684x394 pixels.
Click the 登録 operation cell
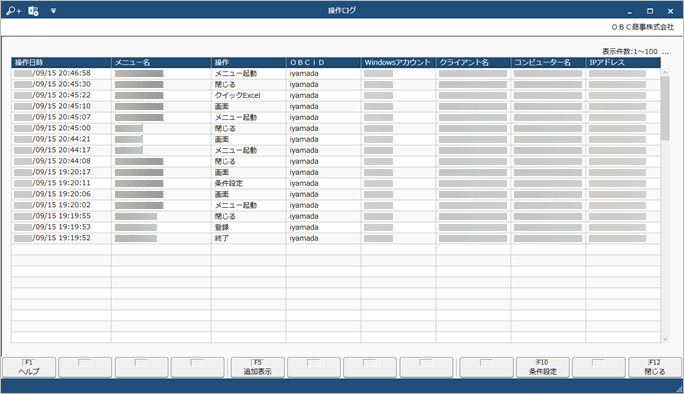click(x=249, y=227)
